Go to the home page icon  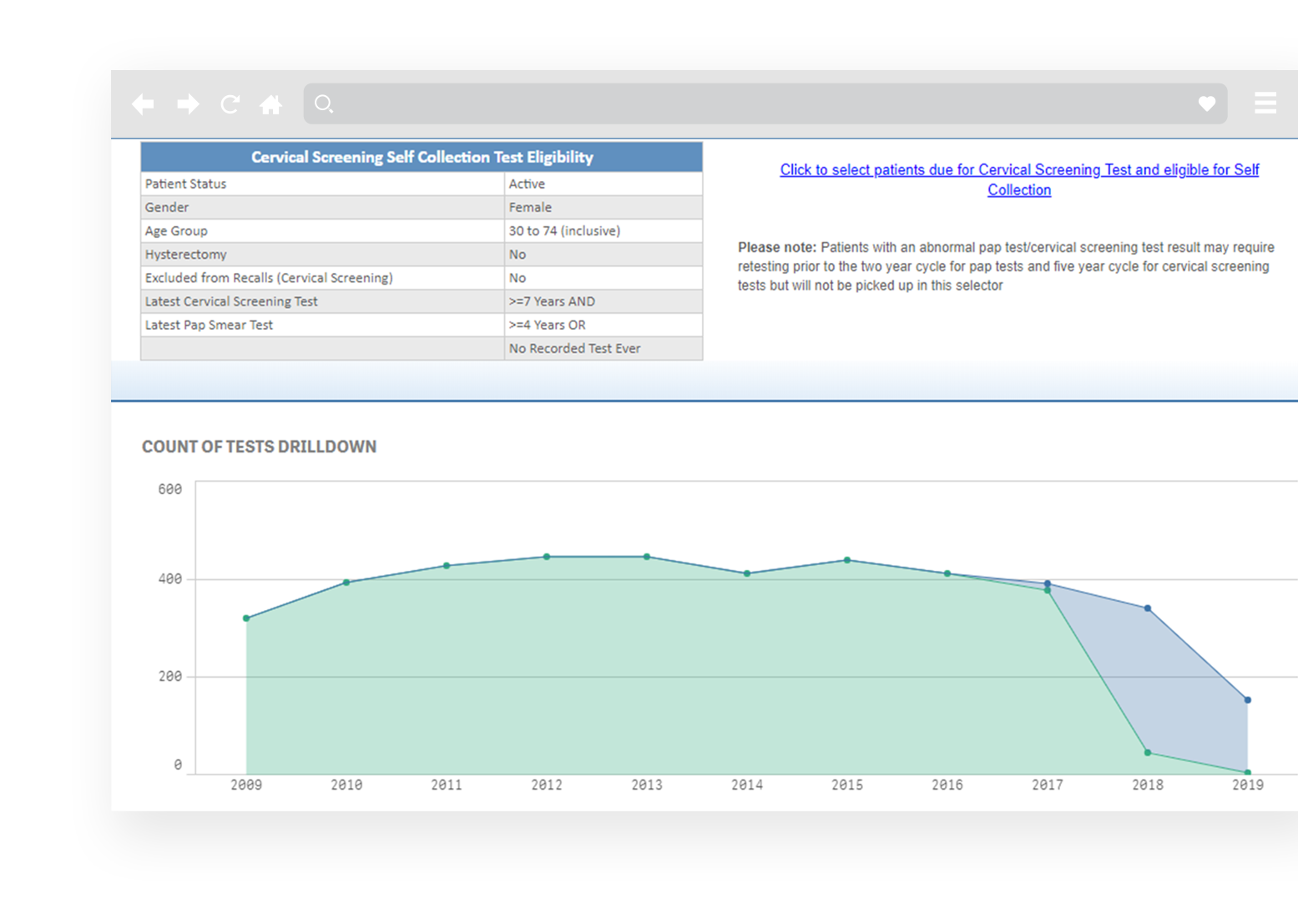pyautogui.click(x=270, y=104)
